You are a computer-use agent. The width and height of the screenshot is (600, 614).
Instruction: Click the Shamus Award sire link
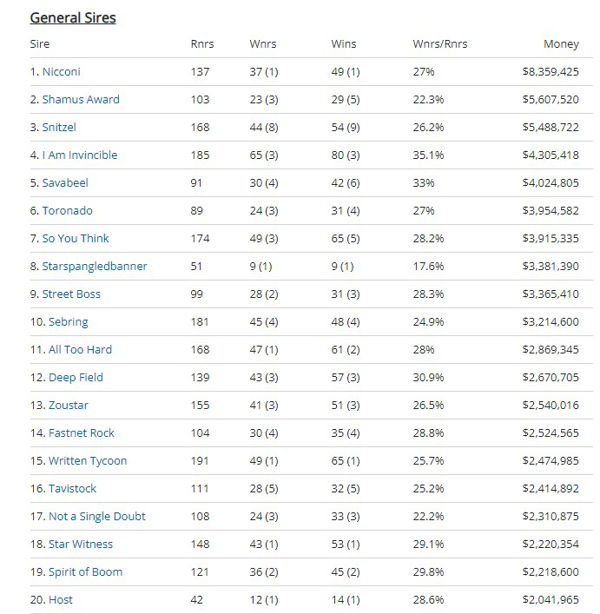[x=80, y=100]
